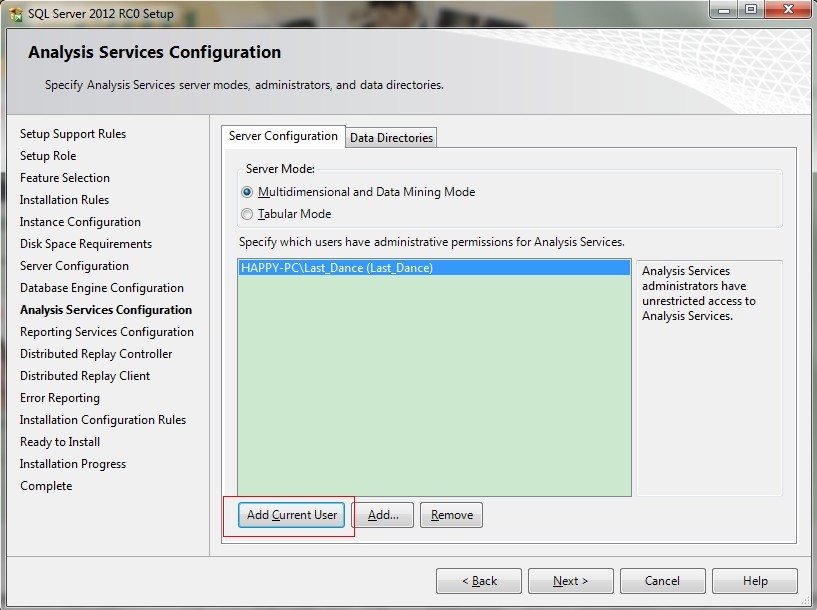
Task: Open the Data Directories tab
Action: (391, 138)
